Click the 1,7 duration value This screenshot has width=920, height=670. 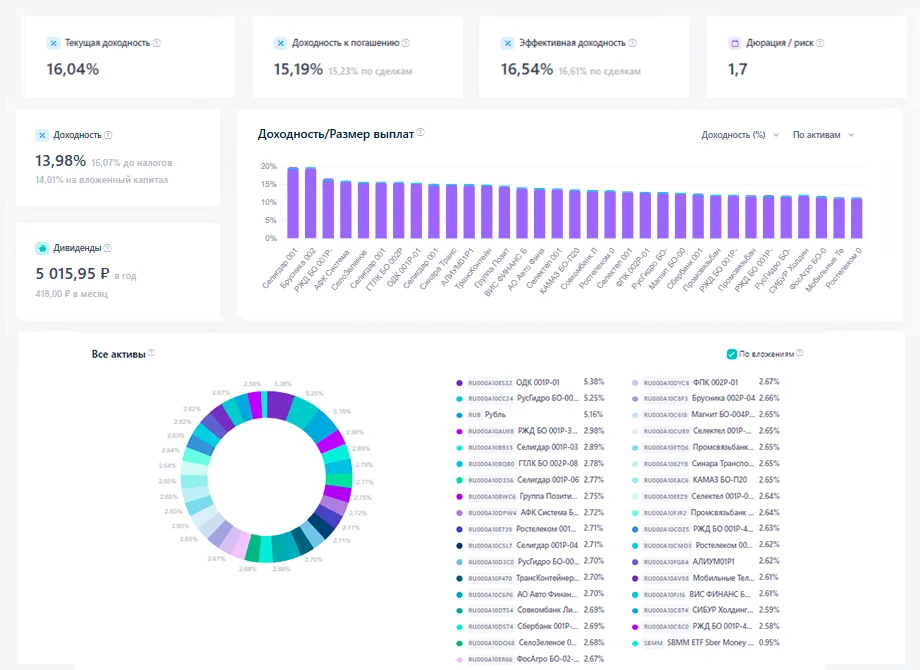[738, 69]
